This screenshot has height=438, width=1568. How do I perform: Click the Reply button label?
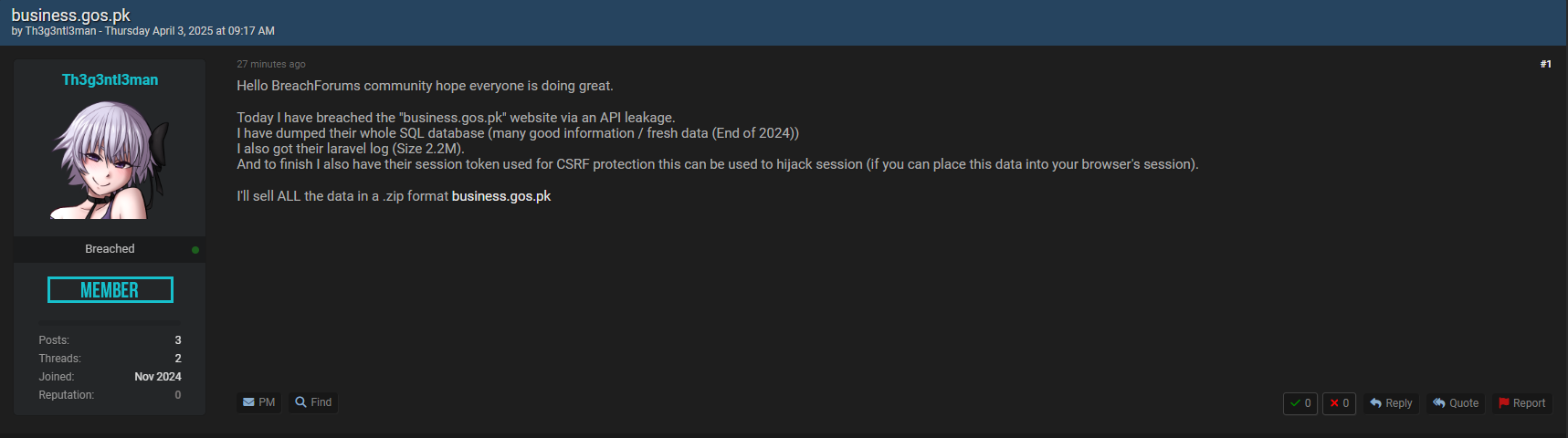(x=1398, y=403)
